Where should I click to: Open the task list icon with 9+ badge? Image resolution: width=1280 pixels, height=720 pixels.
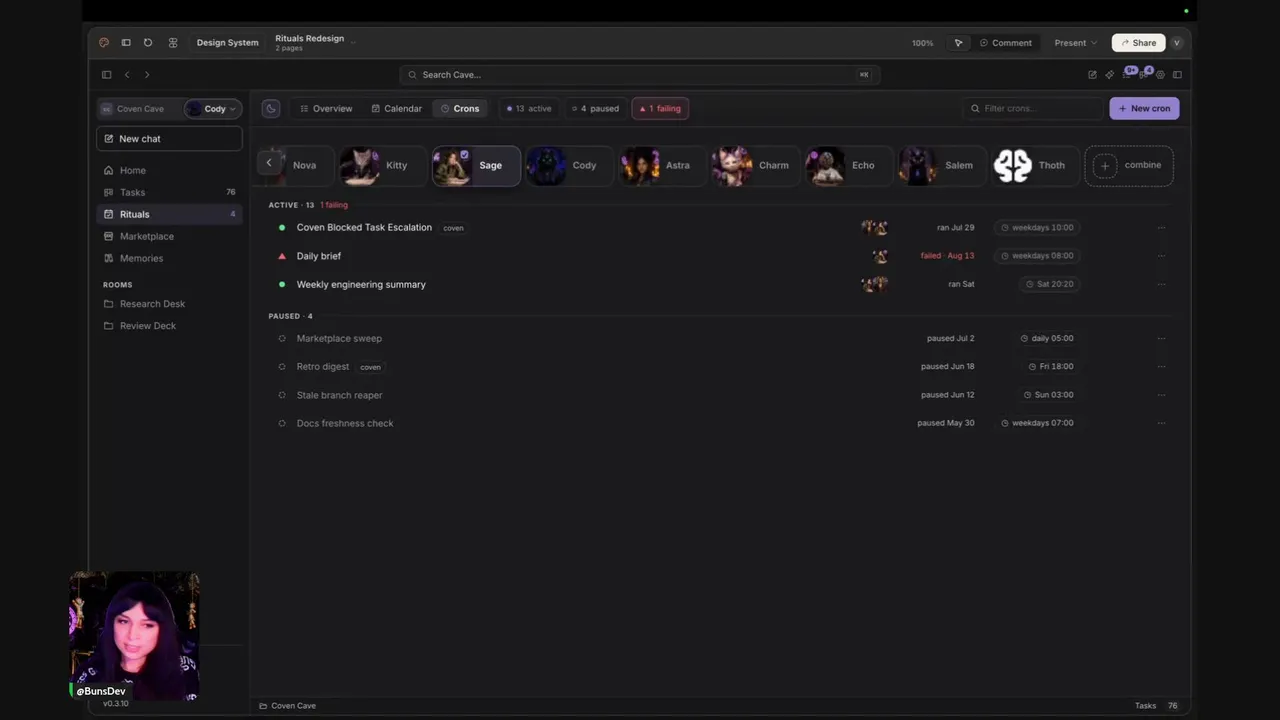point(1128,73)
